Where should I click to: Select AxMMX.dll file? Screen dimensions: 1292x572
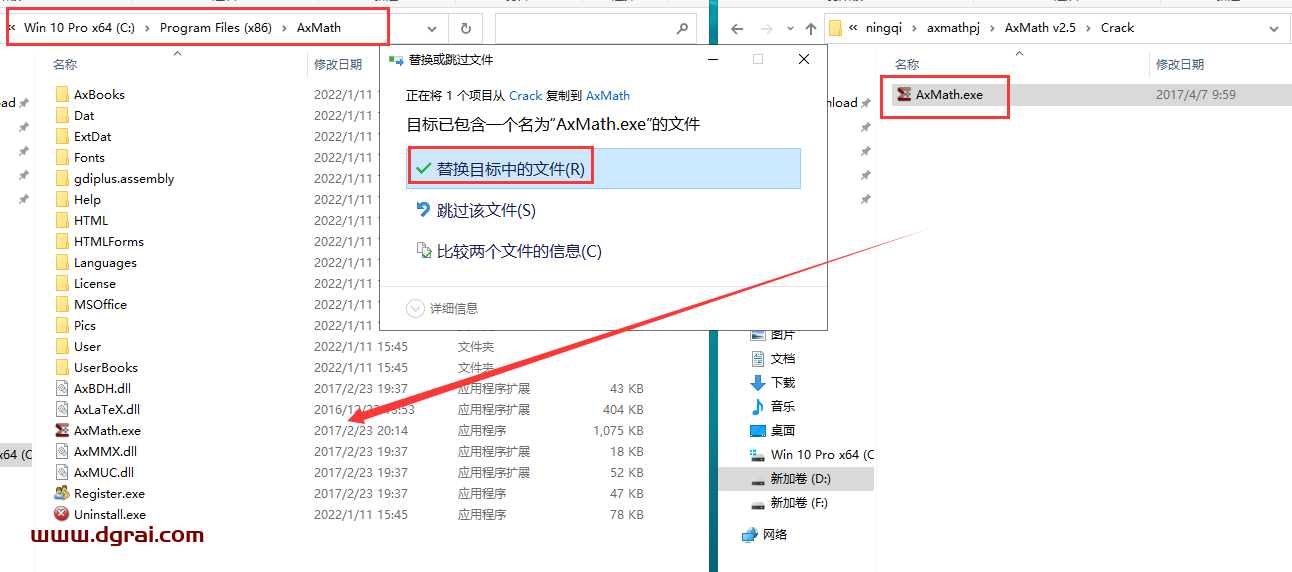pos(105,451)
